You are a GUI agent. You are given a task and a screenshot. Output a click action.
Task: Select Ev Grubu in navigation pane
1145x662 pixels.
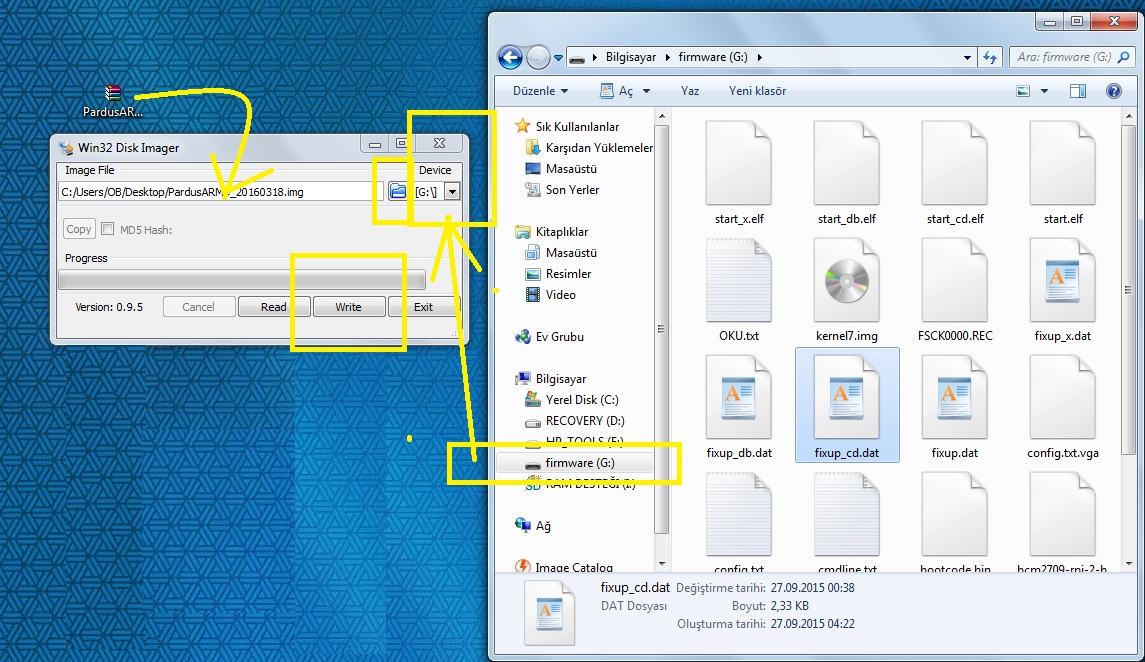550,336
